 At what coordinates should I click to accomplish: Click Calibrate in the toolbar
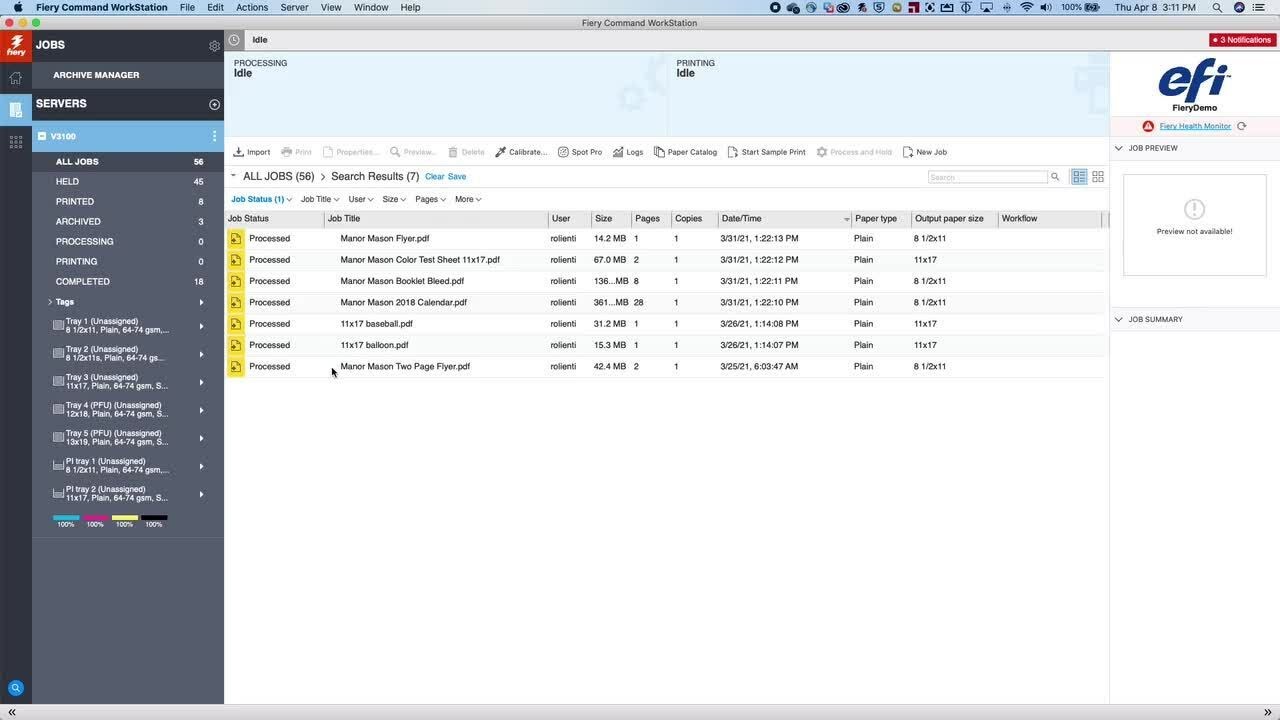coord(521,152)
